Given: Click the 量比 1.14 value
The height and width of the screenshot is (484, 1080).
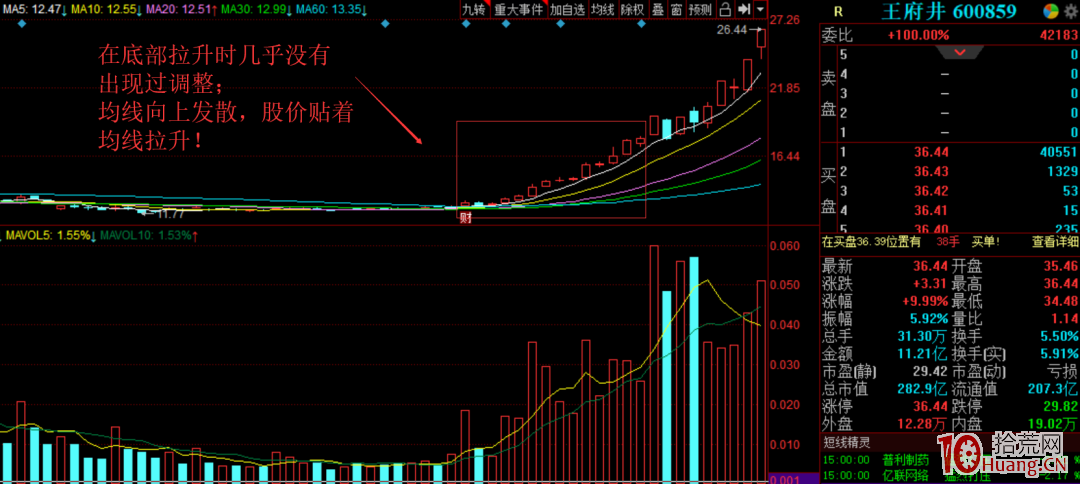Looking at the screenshot, I should pos(1065,319).
